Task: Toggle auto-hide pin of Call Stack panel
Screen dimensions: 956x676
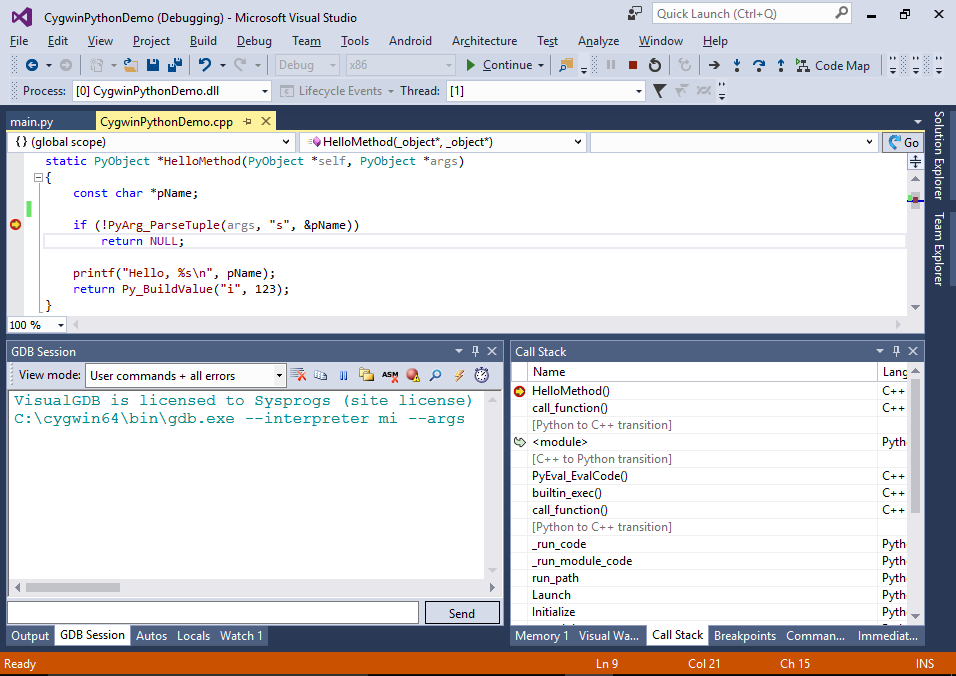Action: pyautogui.click(x=896, y=351)
